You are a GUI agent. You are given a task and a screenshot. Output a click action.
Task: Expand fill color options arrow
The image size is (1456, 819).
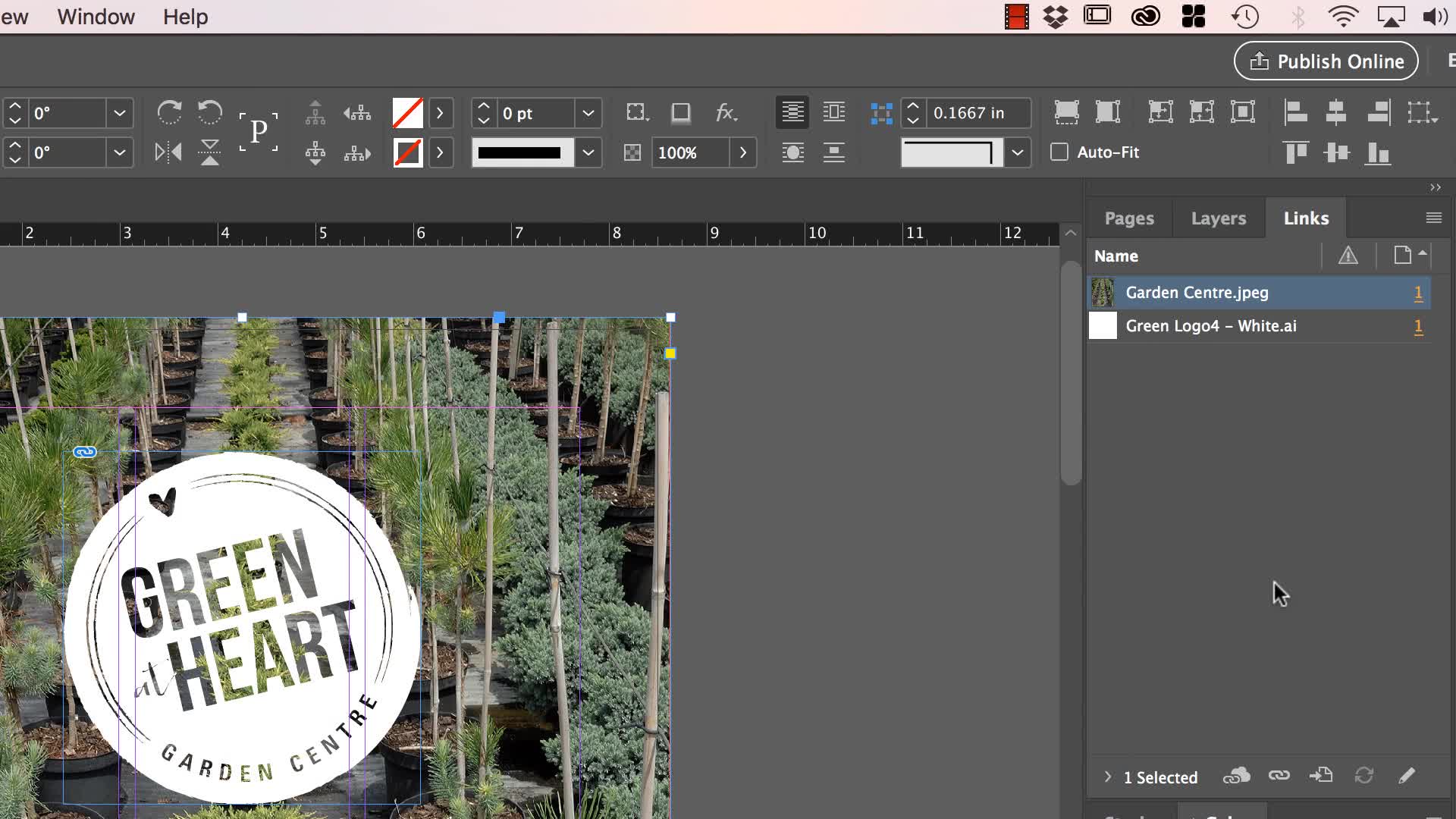click(440, 113)
